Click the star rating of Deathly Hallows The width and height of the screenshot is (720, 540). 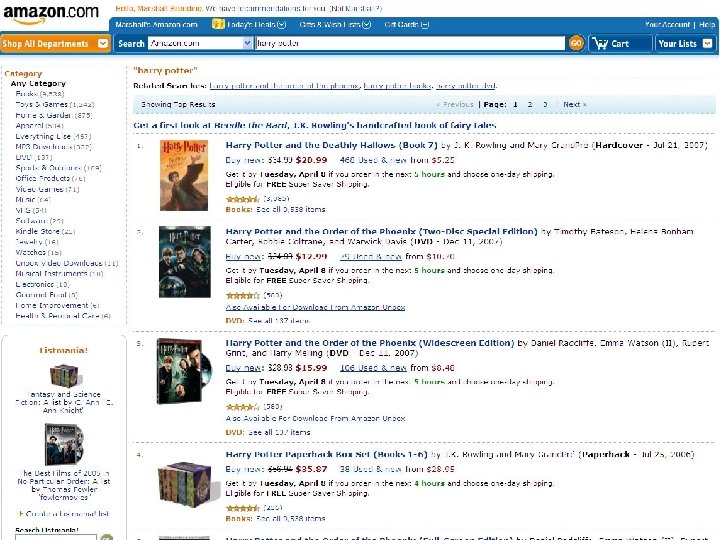pyautogui.click(x=242, y=199)
